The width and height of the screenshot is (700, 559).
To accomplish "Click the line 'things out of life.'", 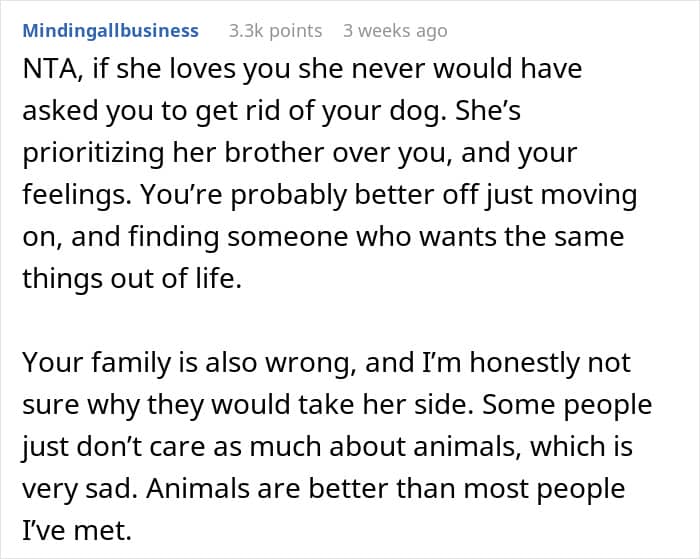I will click(x=132, y=278).
